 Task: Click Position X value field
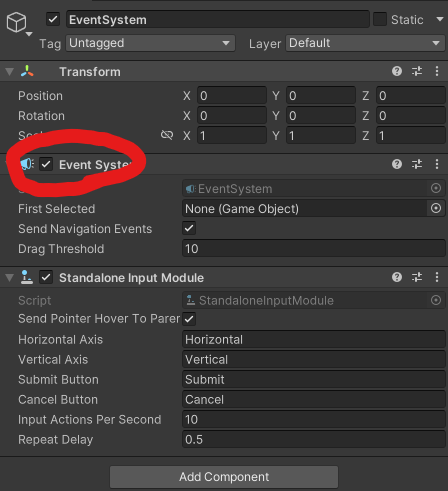point(232,96)
